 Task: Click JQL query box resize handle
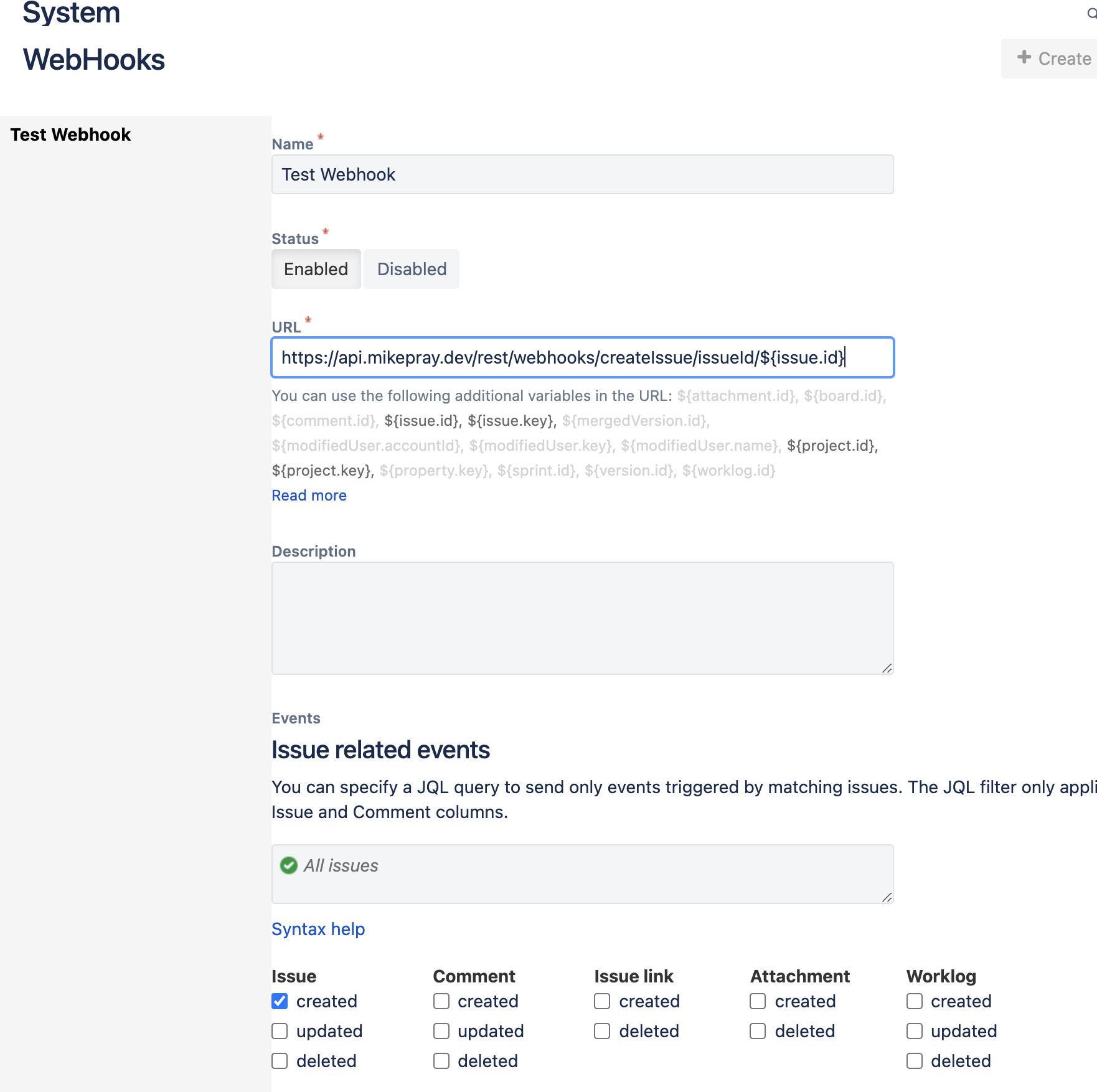point(887,897)
